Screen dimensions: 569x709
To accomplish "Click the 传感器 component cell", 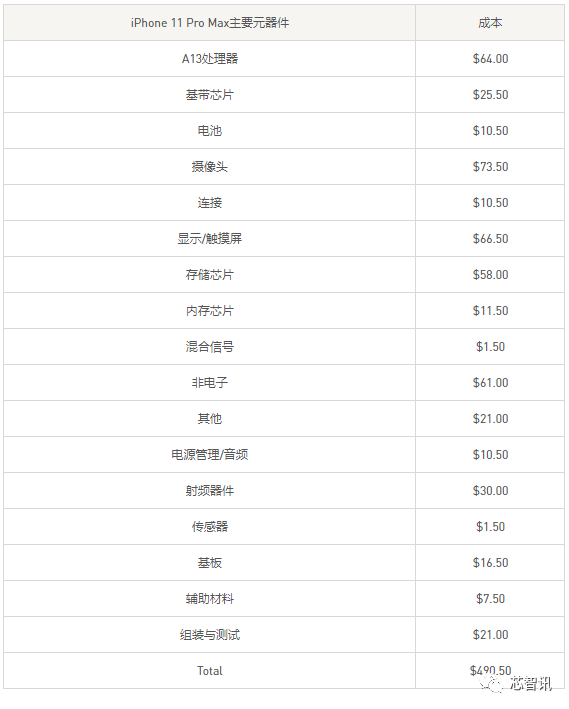I will pos(209,527).
